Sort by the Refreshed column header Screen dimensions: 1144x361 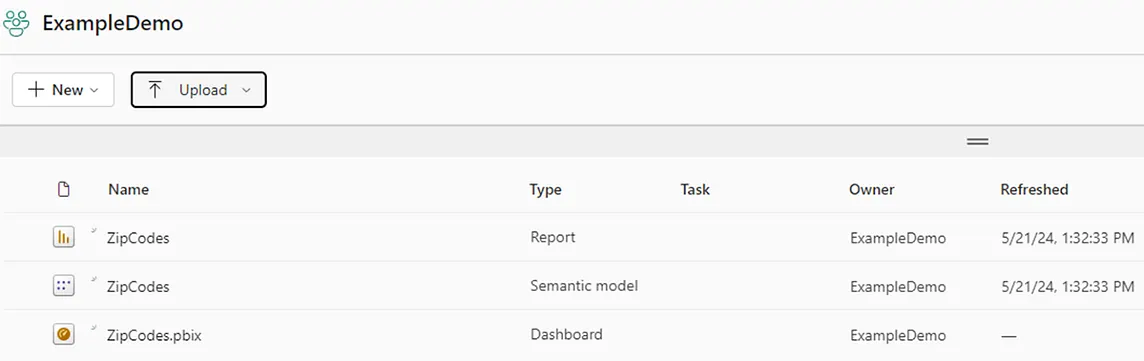[x=1035, y=190]
